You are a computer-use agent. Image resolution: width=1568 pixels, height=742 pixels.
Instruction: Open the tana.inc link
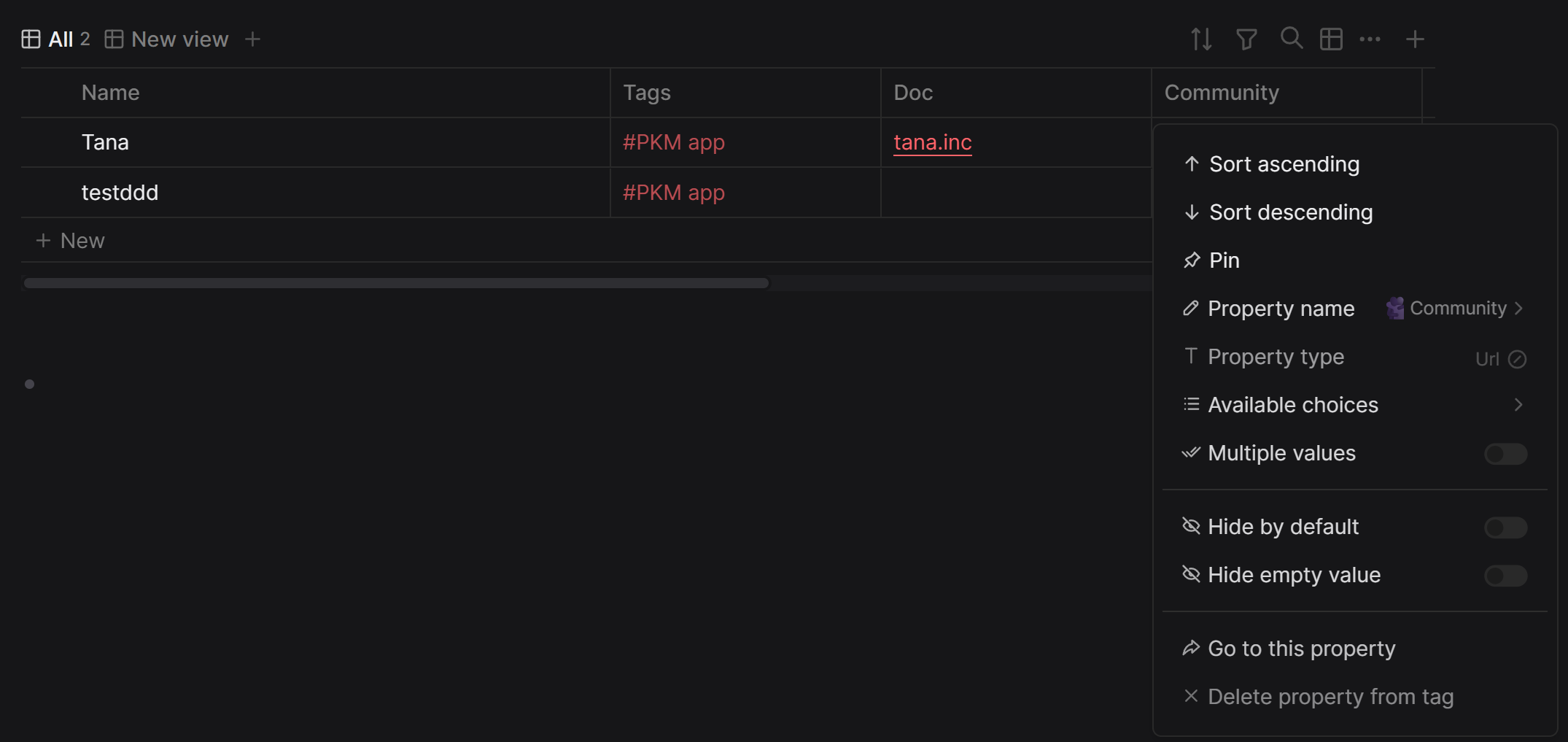click(x=932, y=142)
